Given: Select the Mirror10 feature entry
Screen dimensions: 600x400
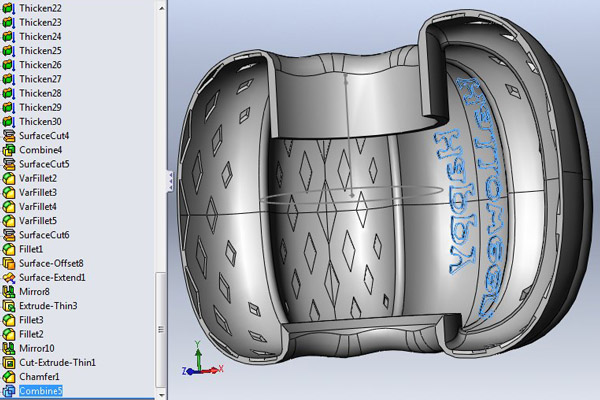Looking at the screenshot, I should pyautogui.click(x=37, y=348).
